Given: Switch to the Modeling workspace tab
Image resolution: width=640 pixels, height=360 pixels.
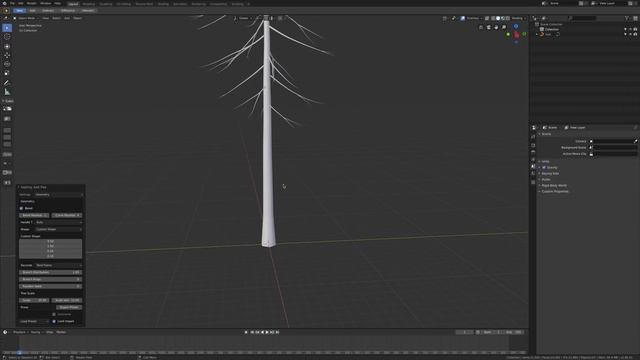Looking at the screenshot, I should [89, 4].
